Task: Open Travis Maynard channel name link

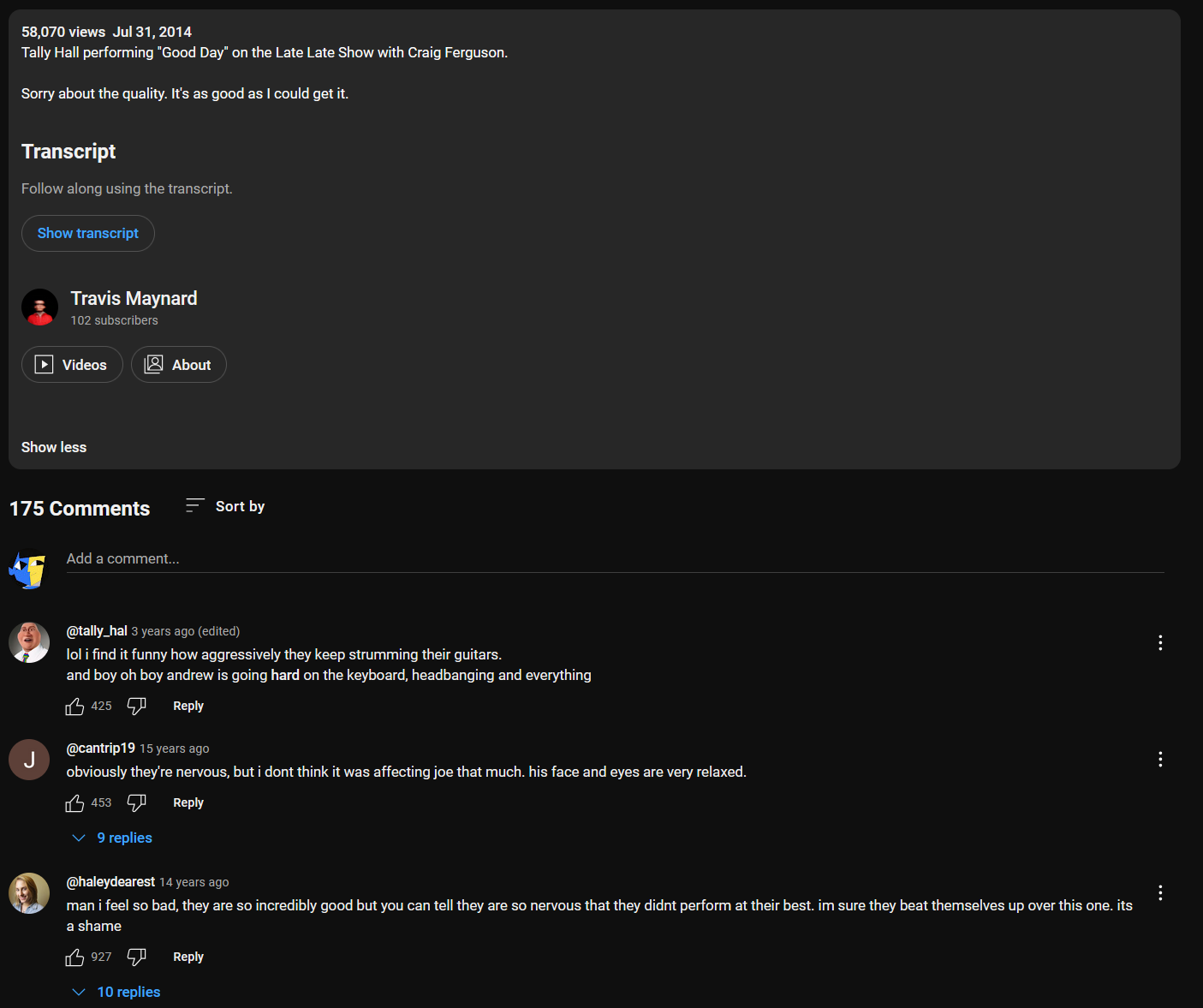Action: click(134, 298)
